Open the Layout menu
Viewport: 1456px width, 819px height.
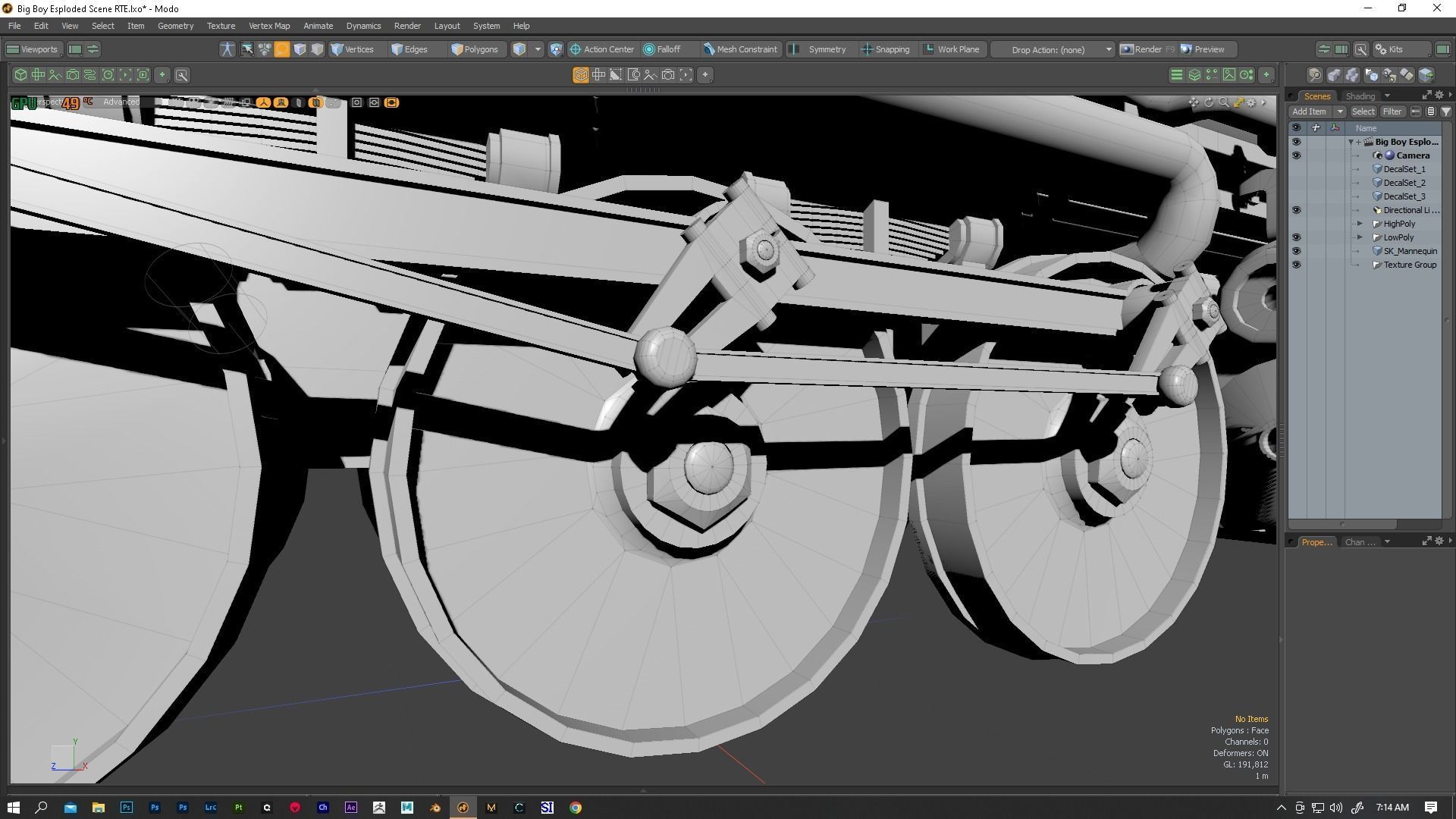447,26
